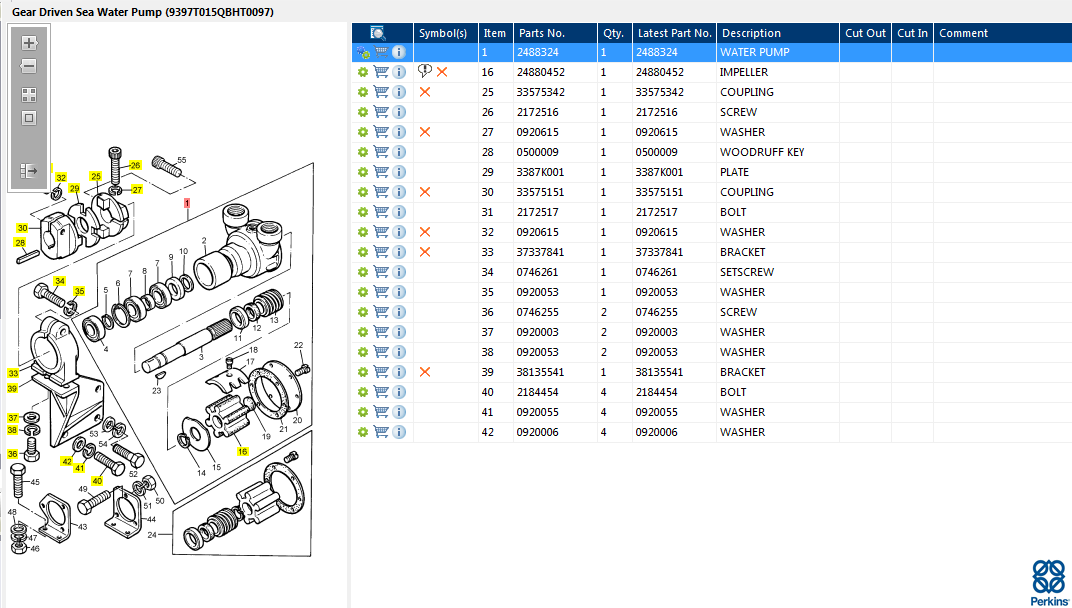1072x608 pixels.
Task: Click callout 16 on the diagram
Action: (242, 451)
